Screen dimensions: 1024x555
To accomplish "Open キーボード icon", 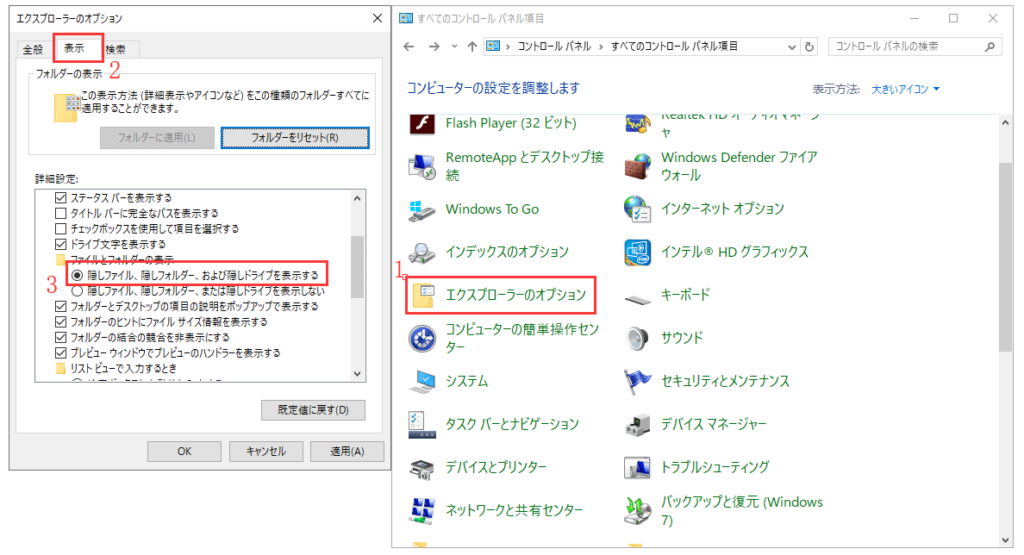I will (637, 299).
